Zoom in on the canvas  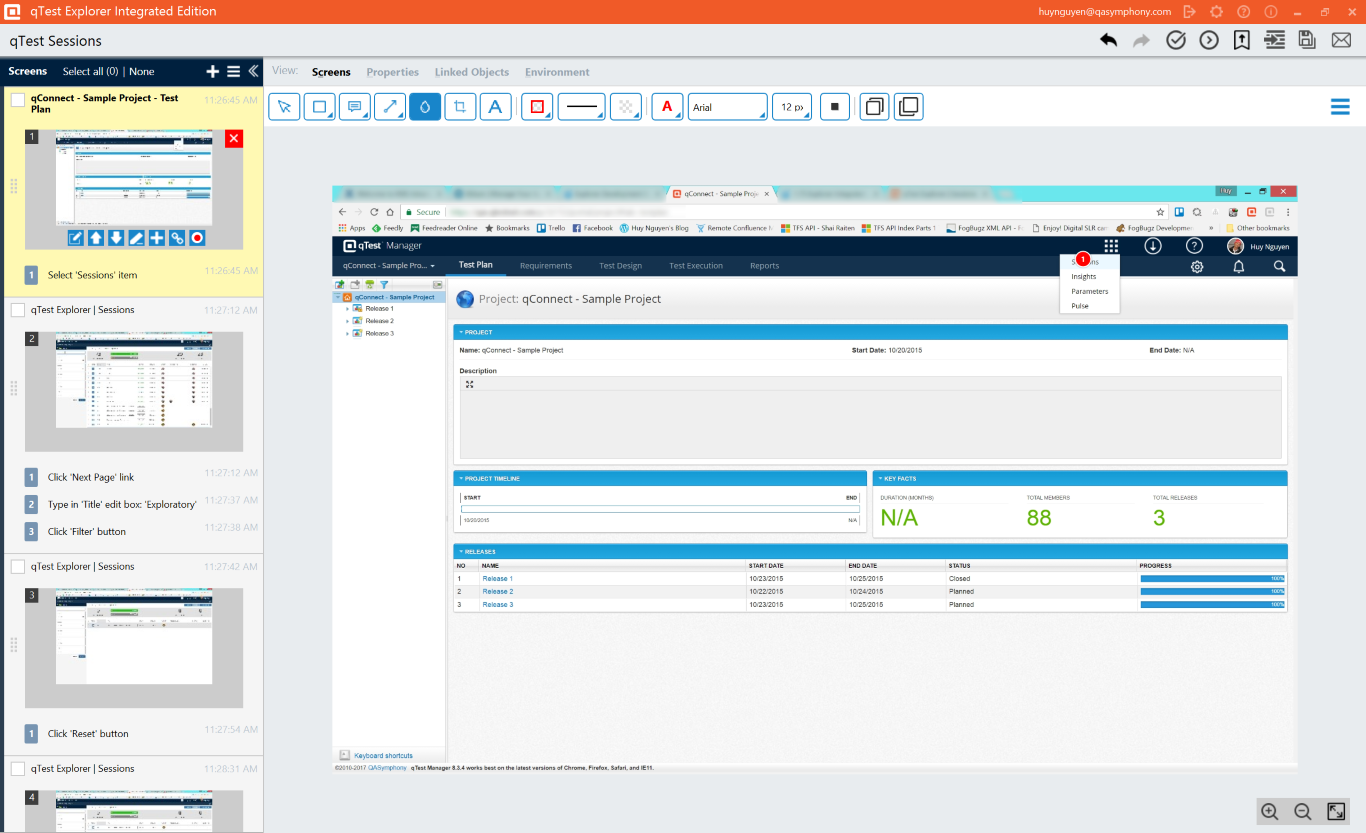(1270, 811)
